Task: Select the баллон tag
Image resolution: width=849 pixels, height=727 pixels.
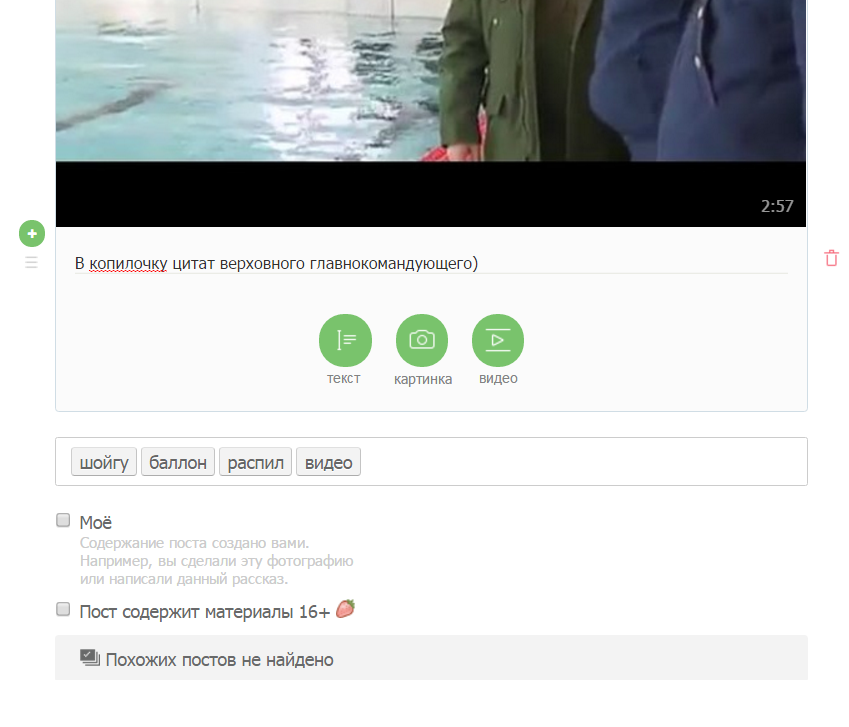Action: click(x=178, y=462)
